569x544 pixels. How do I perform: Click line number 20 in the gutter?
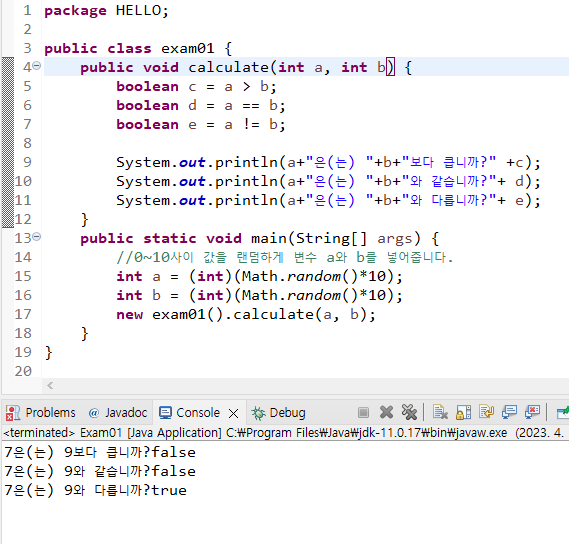click(23, 371)
